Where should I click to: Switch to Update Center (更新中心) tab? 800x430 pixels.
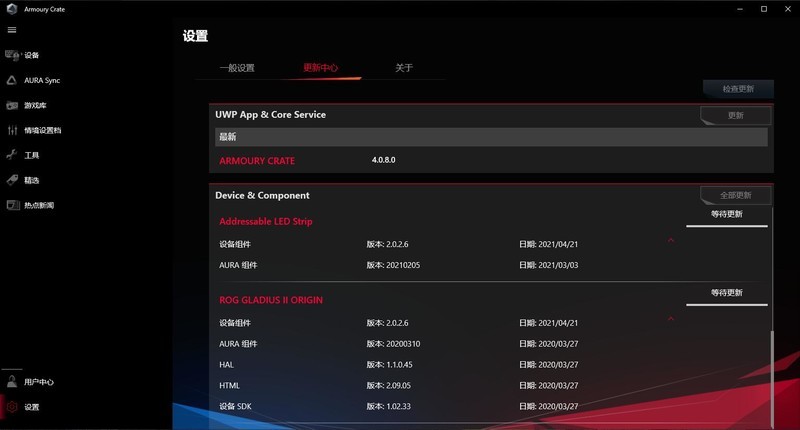[320, 68]
